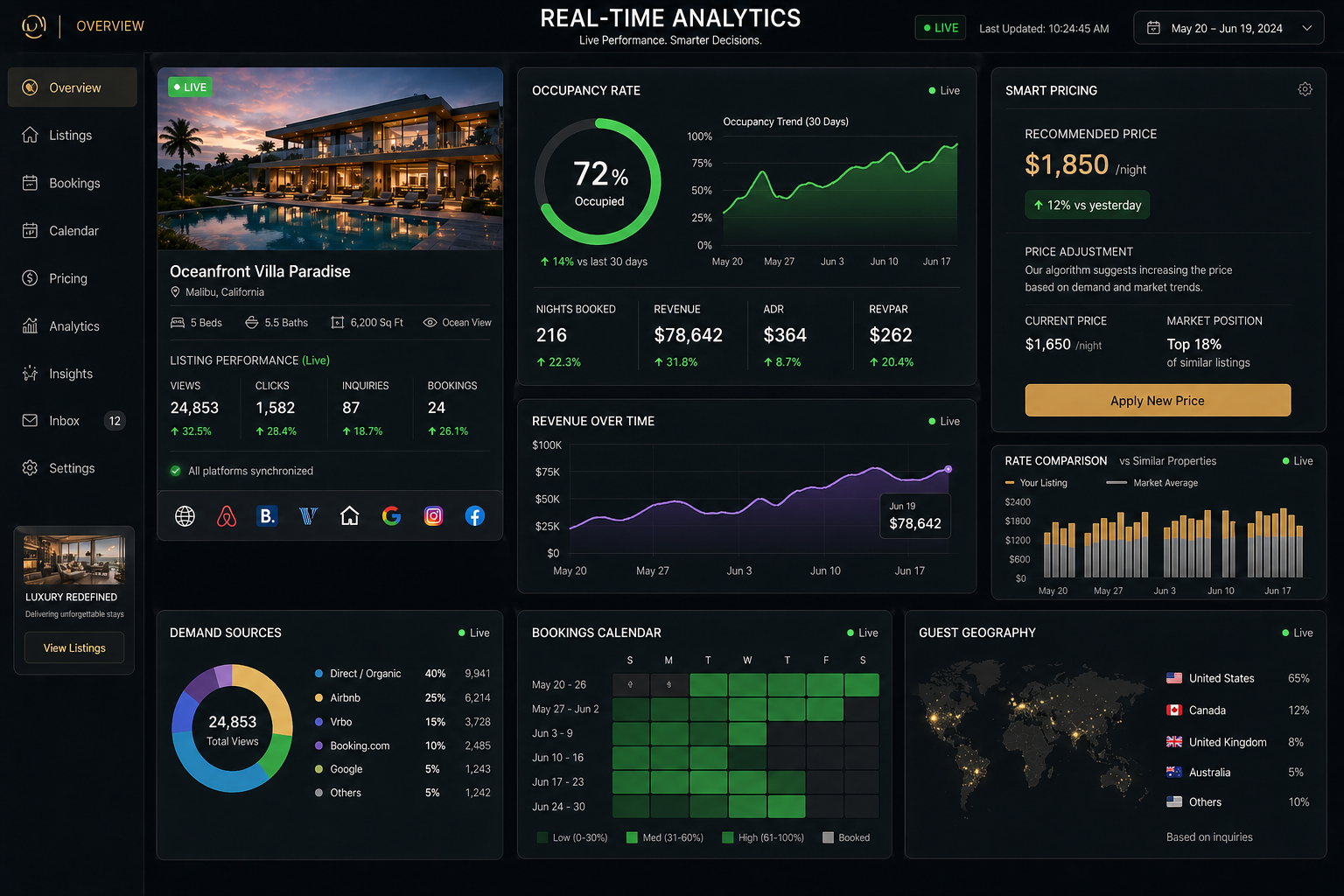Click the Guest Geography Live indicator
The image size is (1344, 896).
tap(1298, 633)
